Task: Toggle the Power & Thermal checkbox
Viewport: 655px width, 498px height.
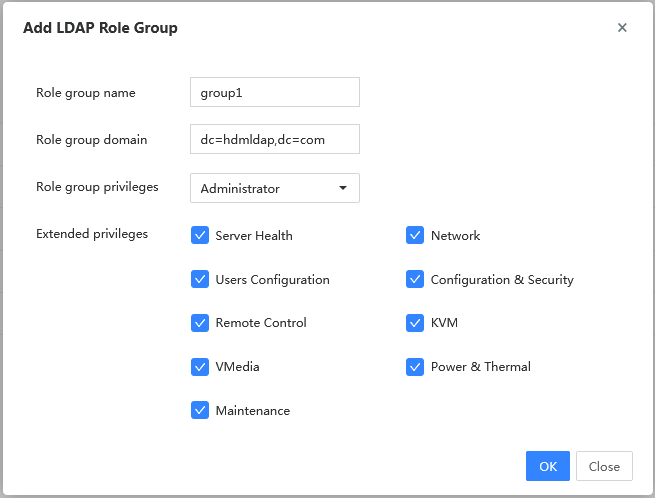Action: point(415,367)
